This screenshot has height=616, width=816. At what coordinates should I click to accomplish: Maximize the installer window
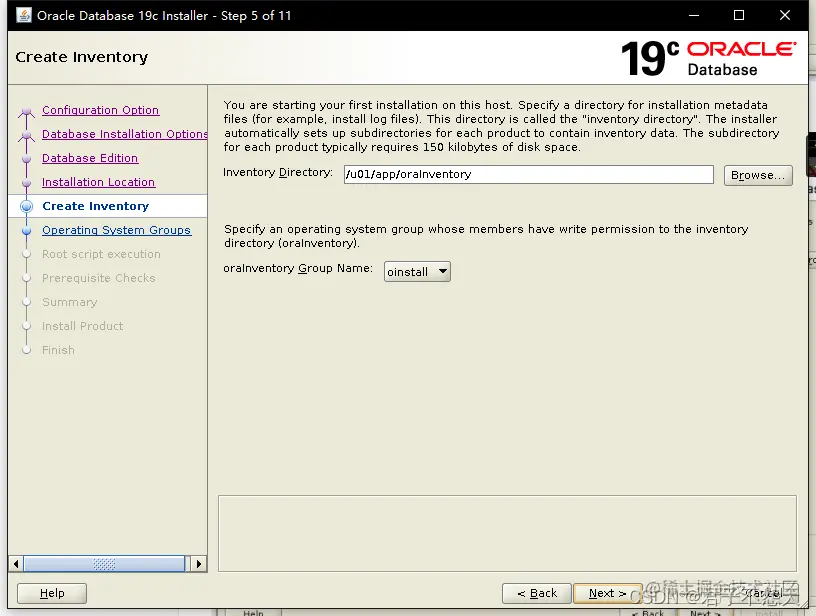[x=738, y=15]
